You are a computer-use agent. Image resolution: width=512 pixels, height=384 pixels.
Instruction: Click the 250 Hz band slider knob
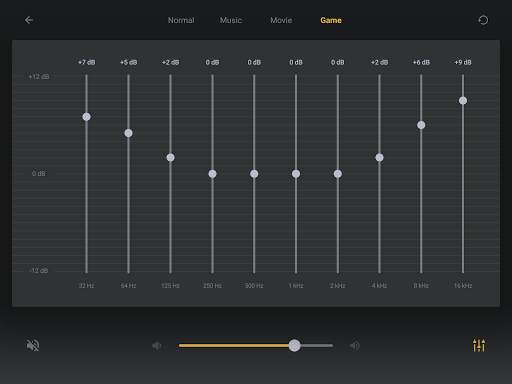tap(212, 174)
